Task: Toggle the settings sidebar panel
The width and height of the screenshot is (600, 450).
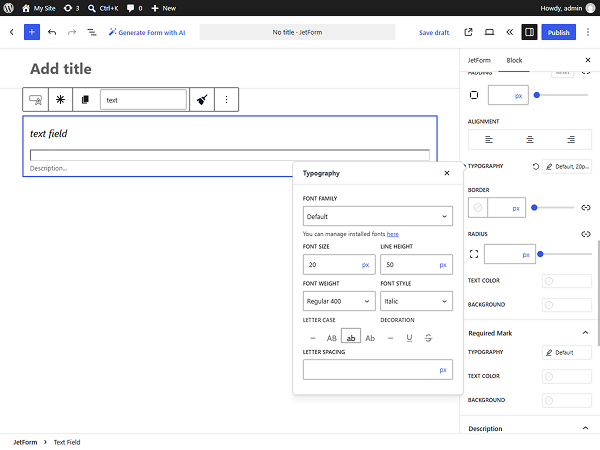Action: 529,32
